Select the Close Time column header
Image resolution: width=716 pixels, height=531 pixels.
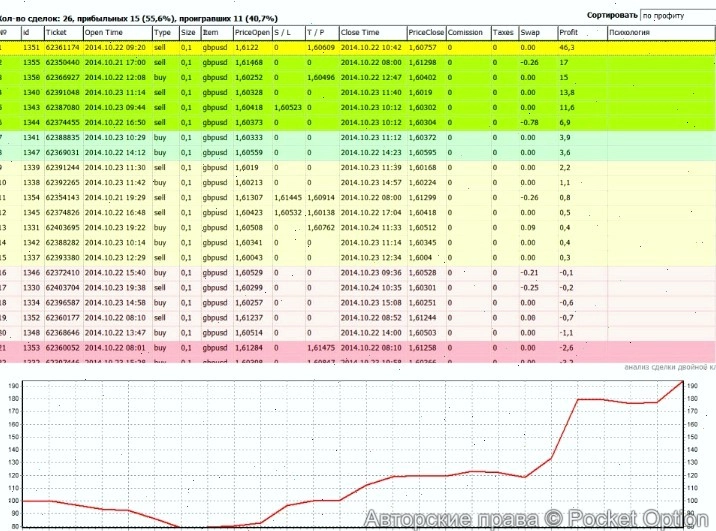pos(360,32)
